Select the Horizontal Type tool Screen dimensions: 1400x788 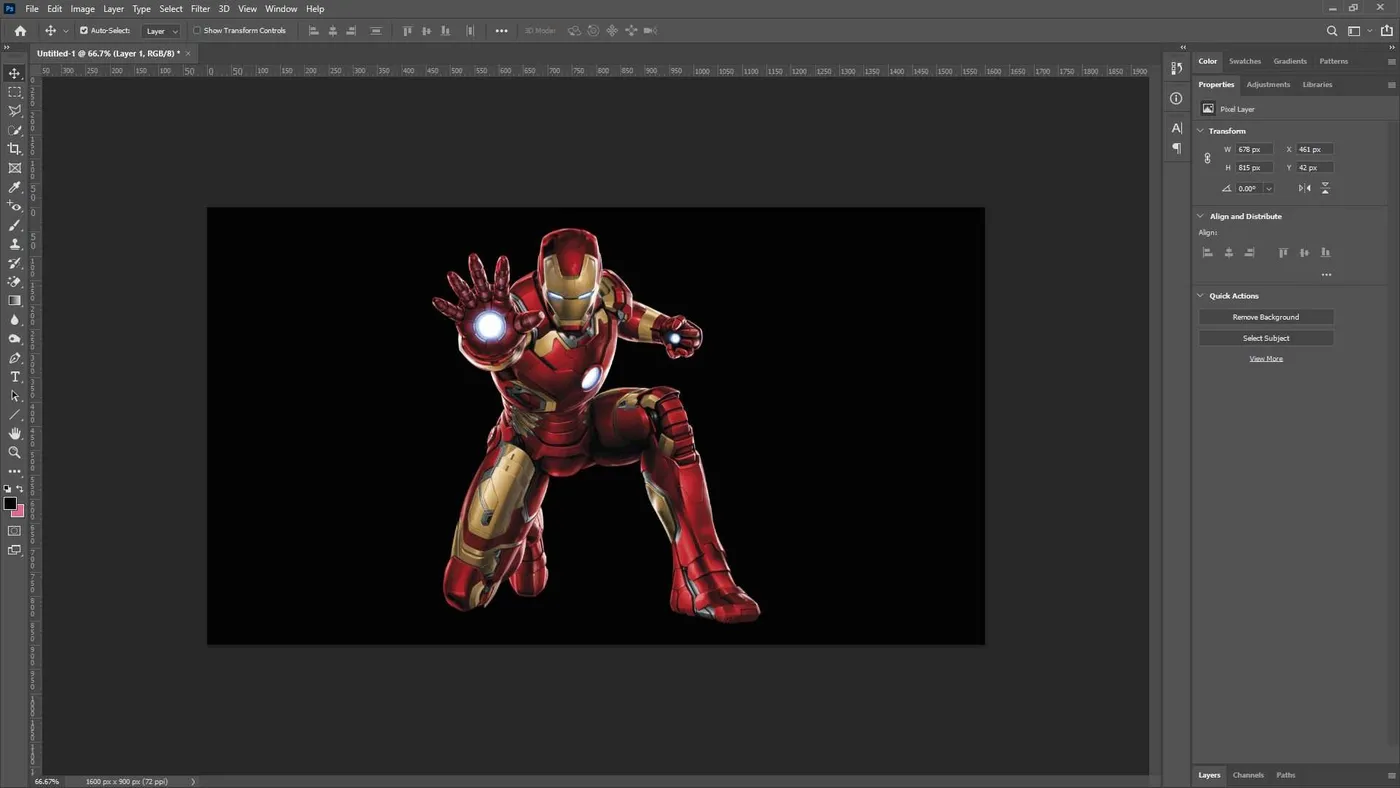point(15,377)
